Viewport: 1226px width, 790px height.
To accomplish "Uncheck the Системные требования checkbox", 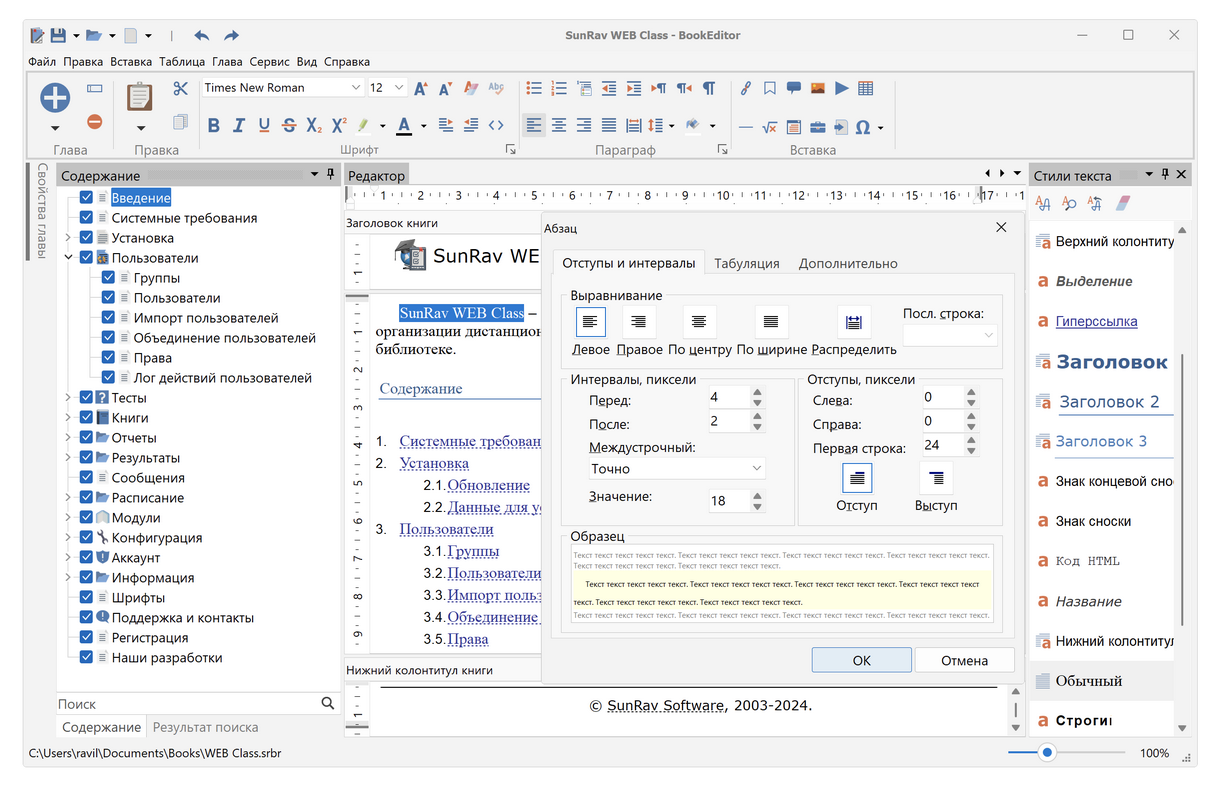I will [86, 218].
